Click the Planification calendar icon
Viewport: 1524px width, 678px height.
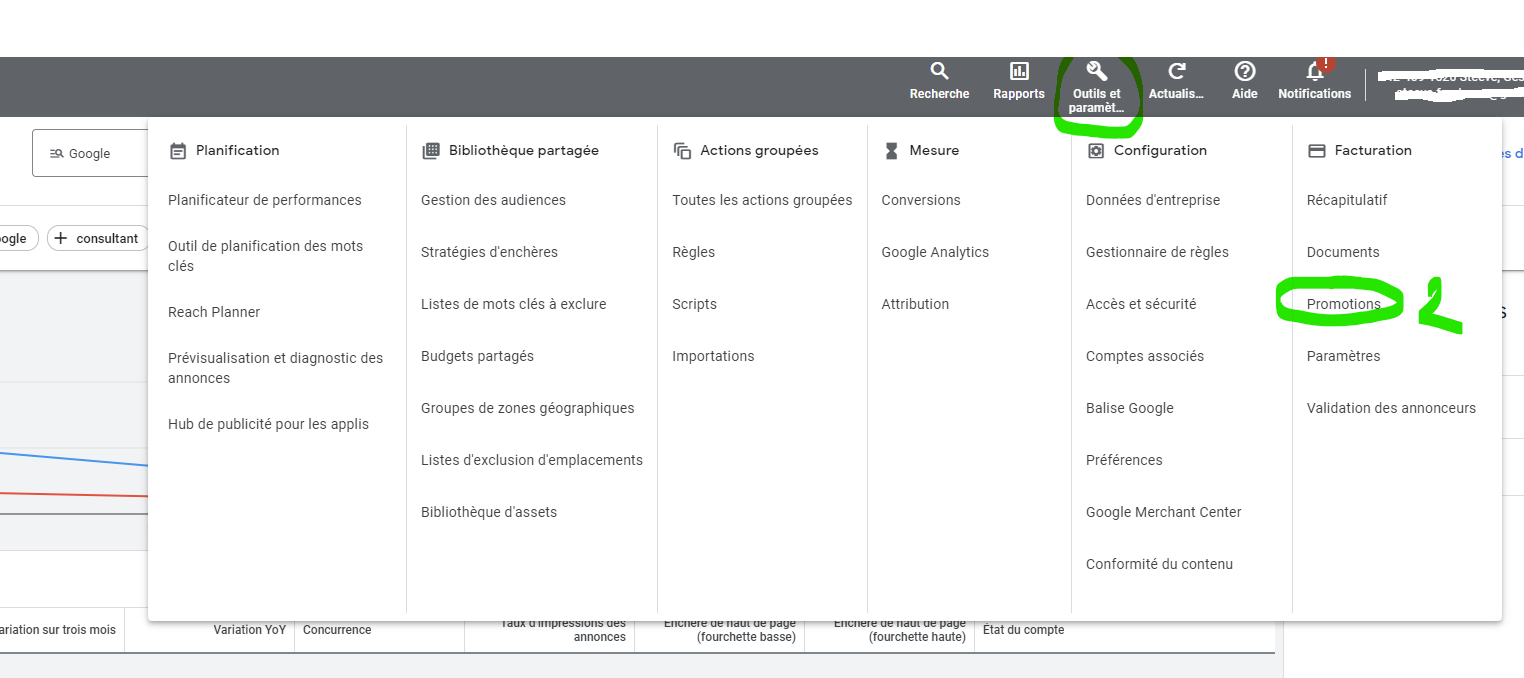pyautogui.click(x=178, y=151)
